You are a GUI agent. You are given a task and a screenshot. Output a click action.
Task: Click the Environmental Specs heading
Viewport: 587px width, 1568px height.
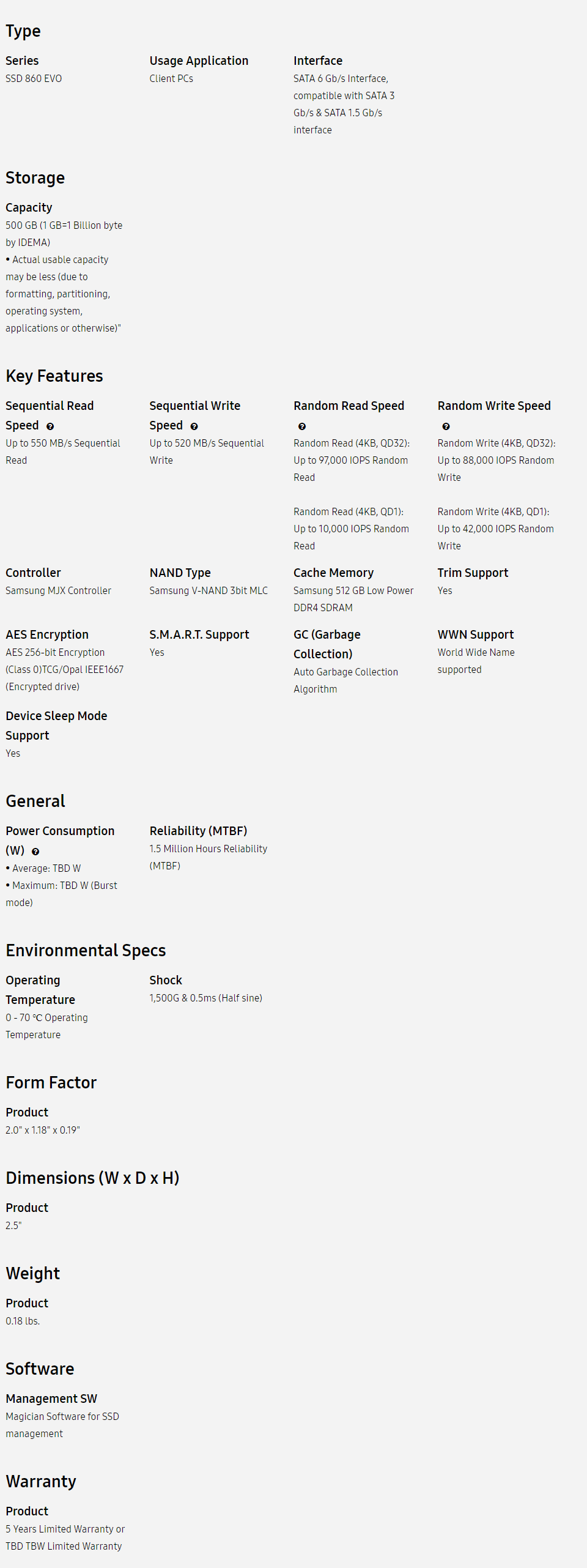click(86, 951)
